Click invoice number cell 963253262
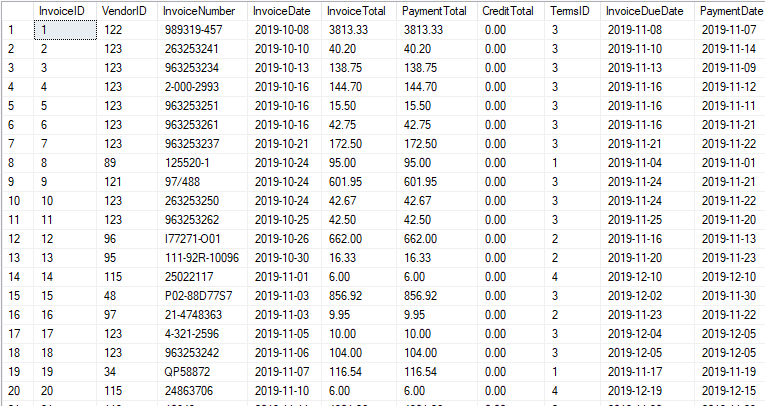 tap(202, 220)
